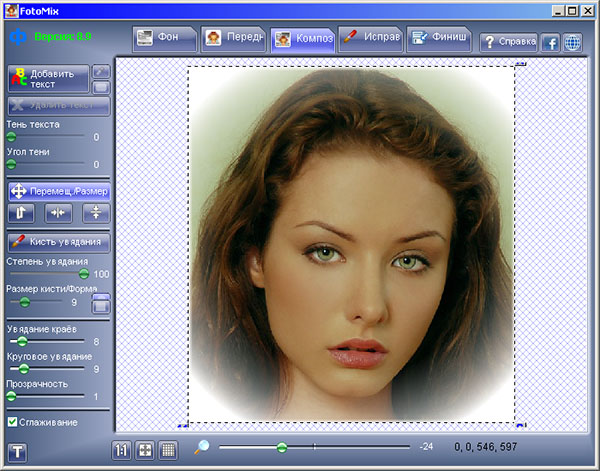Uncheck the Сглаживание checkbox

click(x=12, y=422)
